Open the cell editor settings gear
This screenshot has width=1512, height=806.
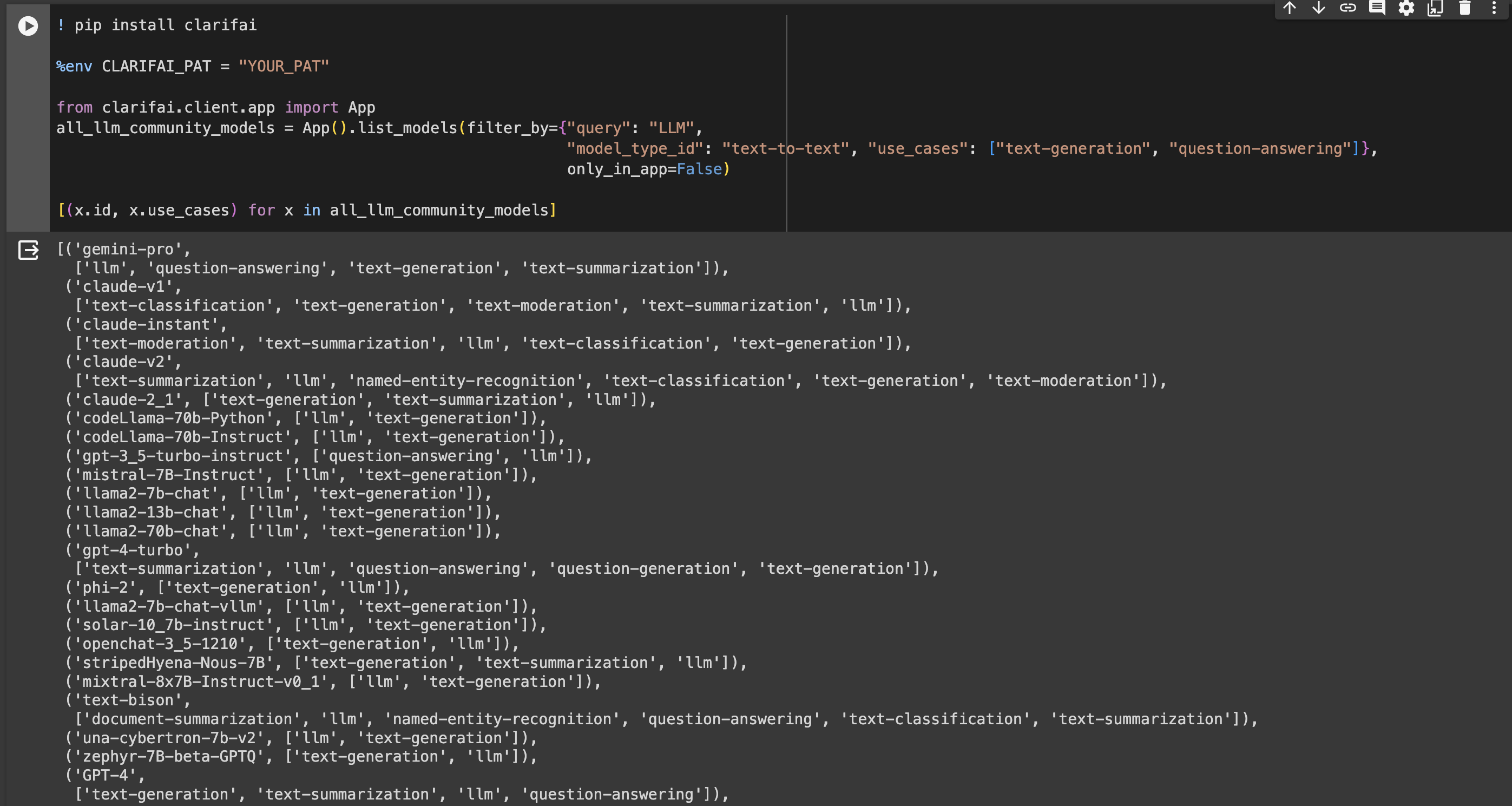coord(1406,8)
